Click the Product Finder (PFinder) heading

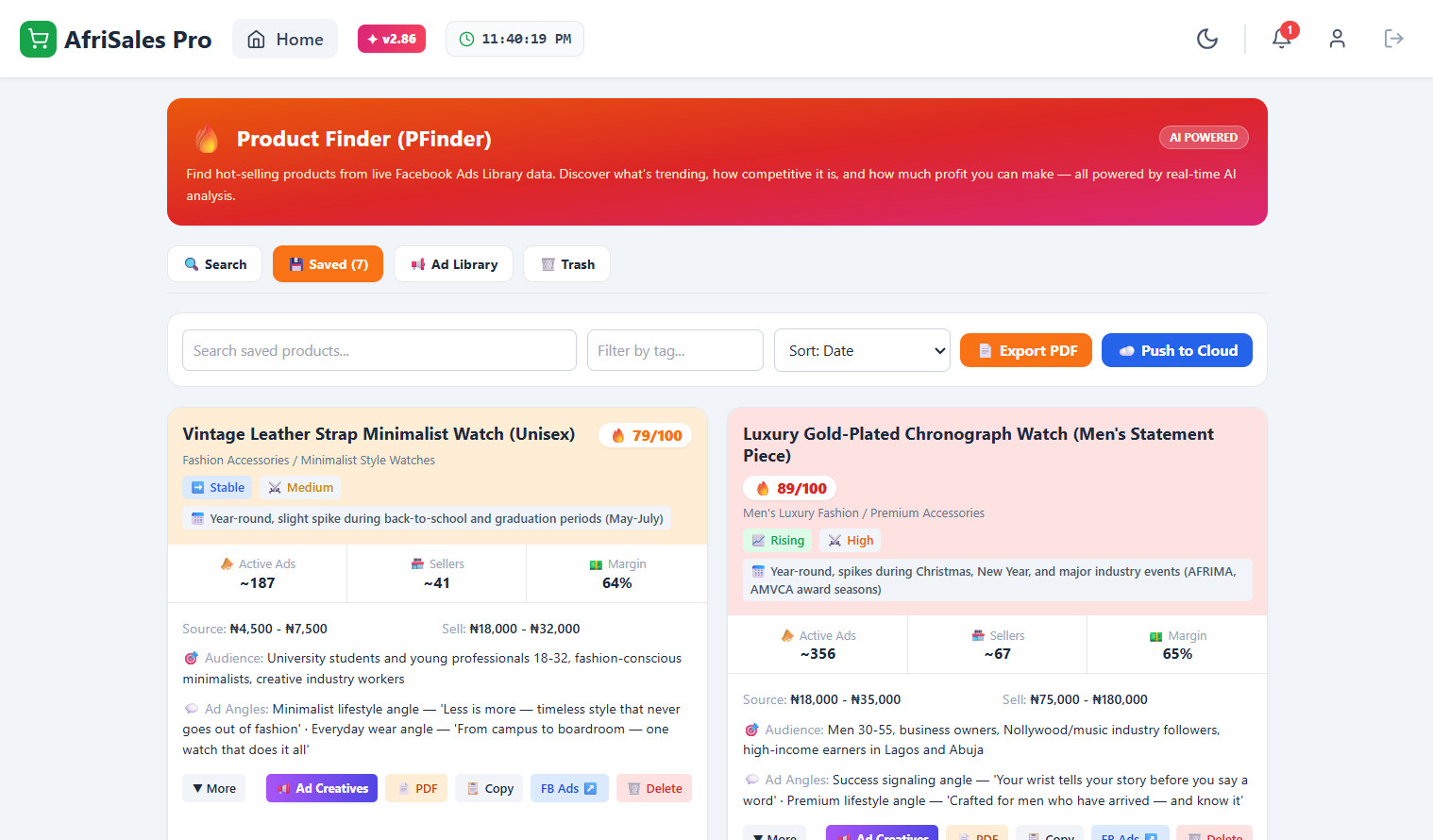pyautogui.click(x=363, y=139)
